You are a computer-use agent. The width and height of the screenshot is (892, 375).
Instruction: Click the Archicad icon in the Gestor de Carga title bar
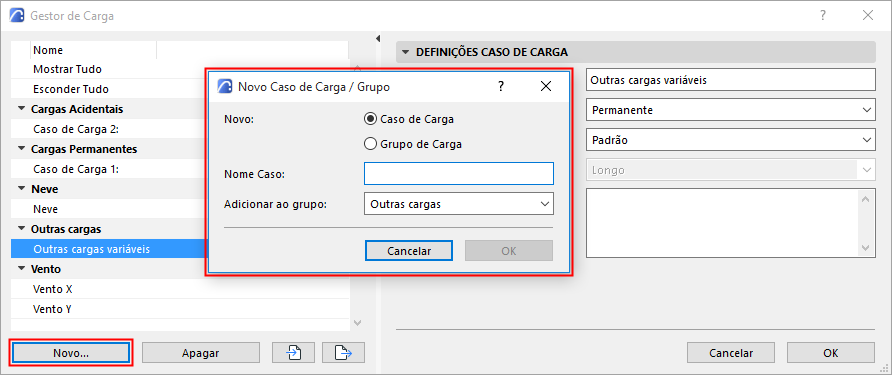17,16
